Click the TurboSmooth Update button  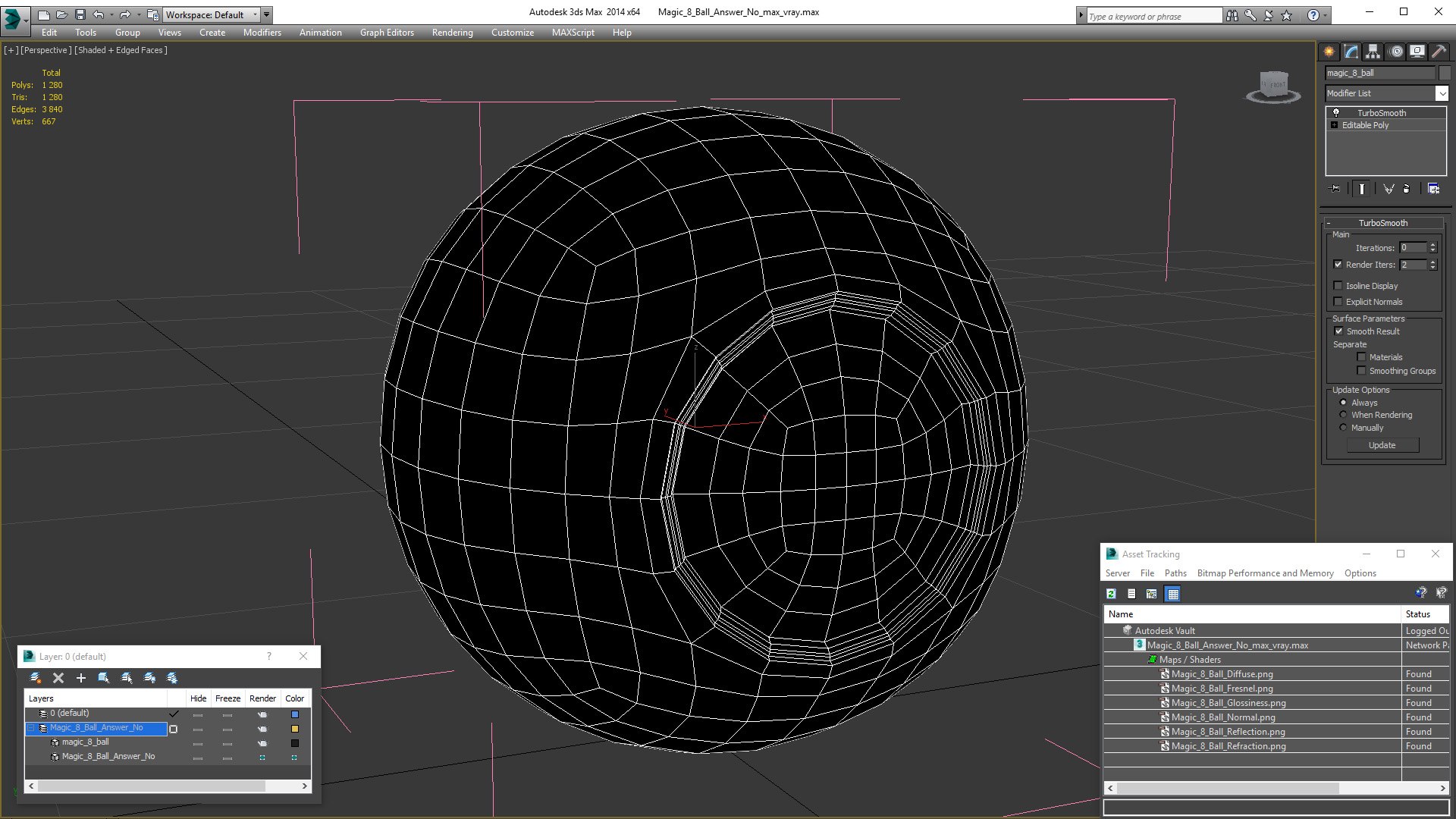(1382, 445)
